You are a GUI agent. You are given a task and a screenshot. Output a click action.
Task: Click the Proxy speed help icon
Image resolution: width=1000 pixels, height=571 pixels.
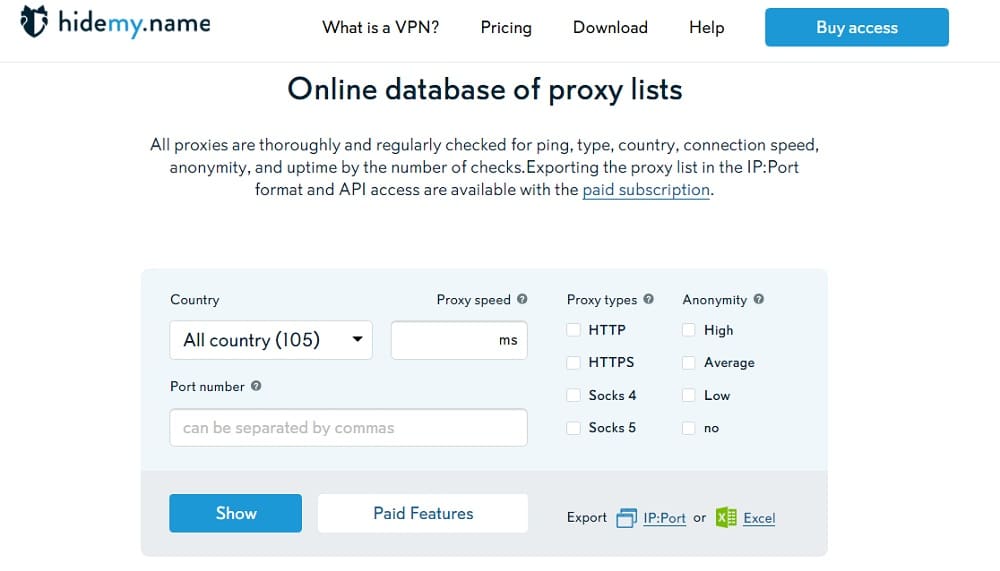click(522, 299)
